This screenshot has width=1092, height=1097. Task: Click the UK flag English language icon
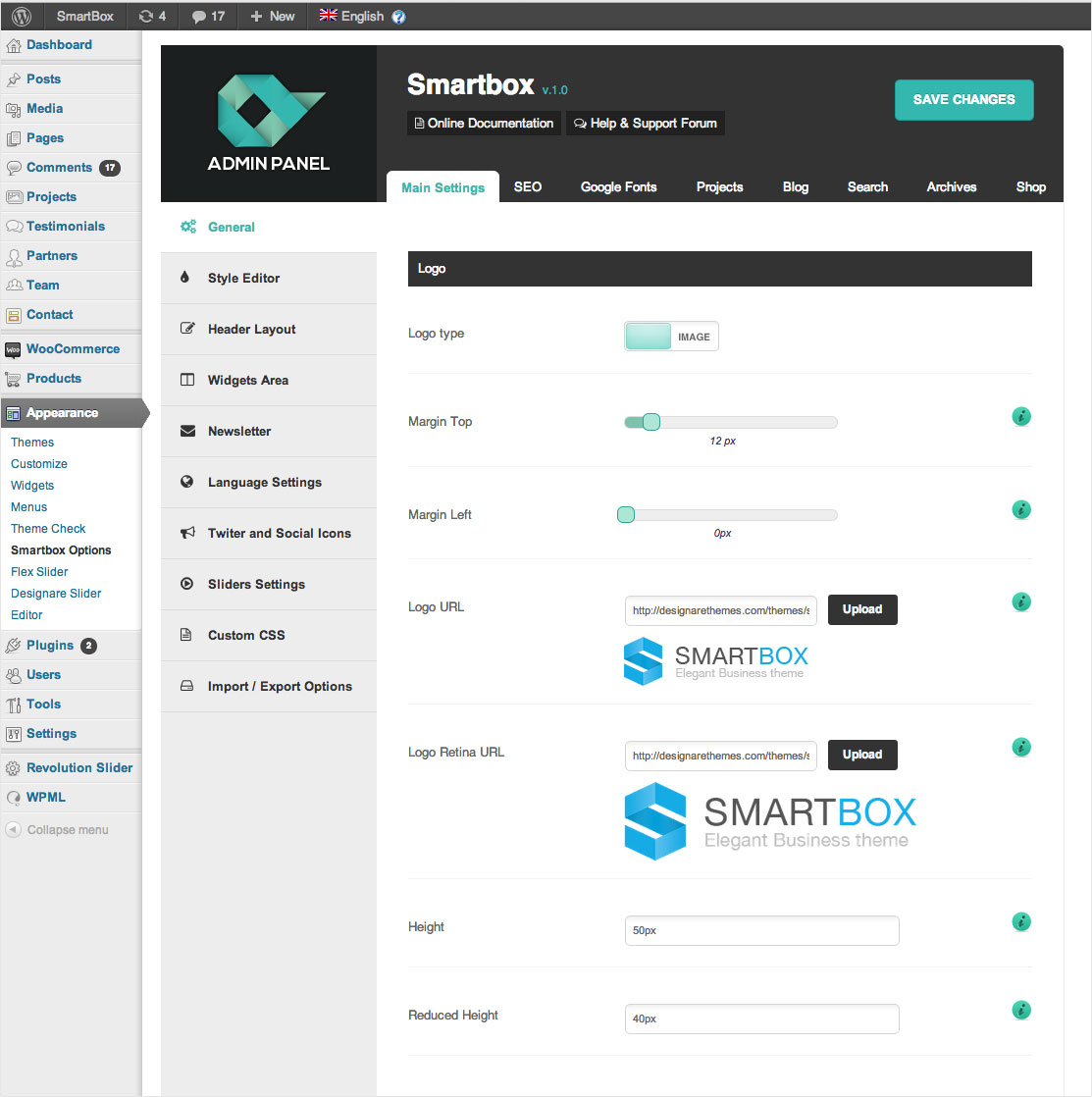328,15
